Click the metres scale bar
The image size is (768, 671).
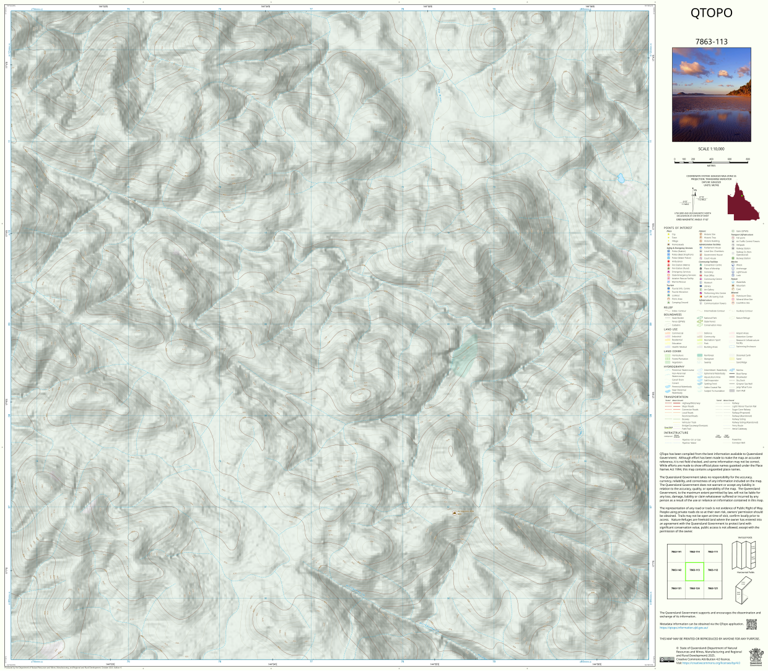[711, 160]
